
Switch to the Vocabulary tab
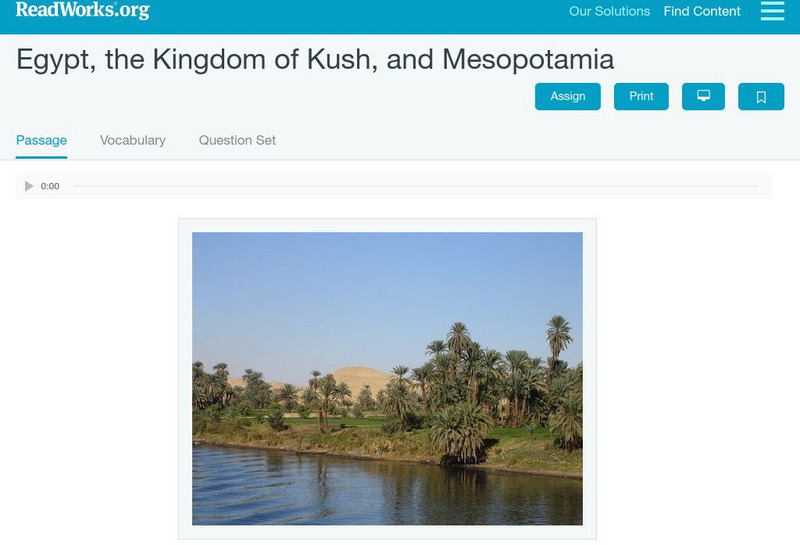pos(133,140)
